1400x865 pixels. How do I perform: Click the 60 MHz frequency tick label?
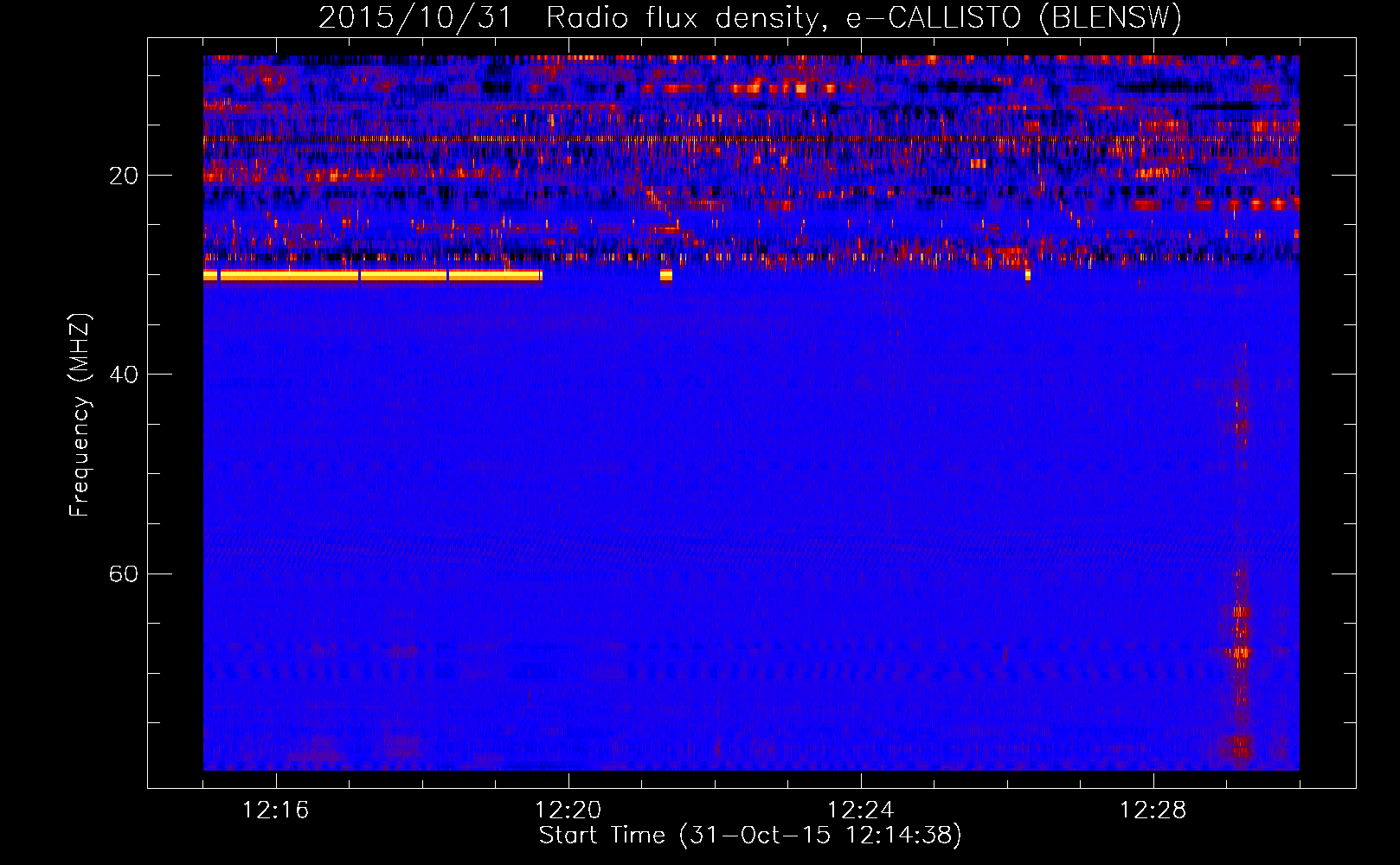[123, 574]
